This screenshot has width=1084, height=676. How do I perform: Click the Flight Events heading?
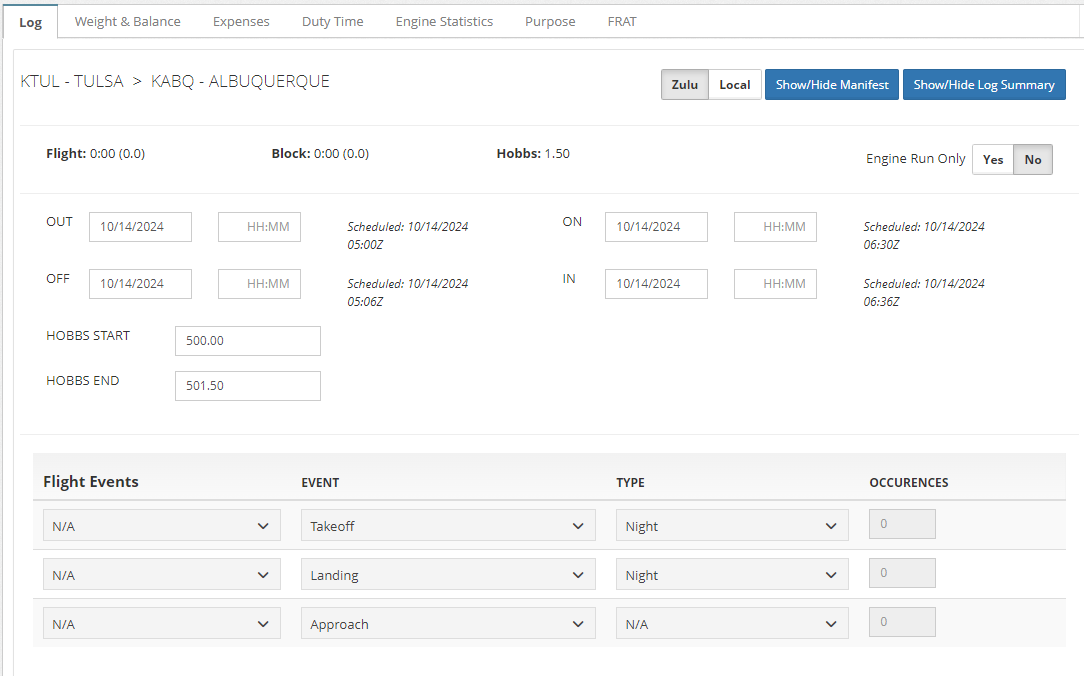pos(91,482)
